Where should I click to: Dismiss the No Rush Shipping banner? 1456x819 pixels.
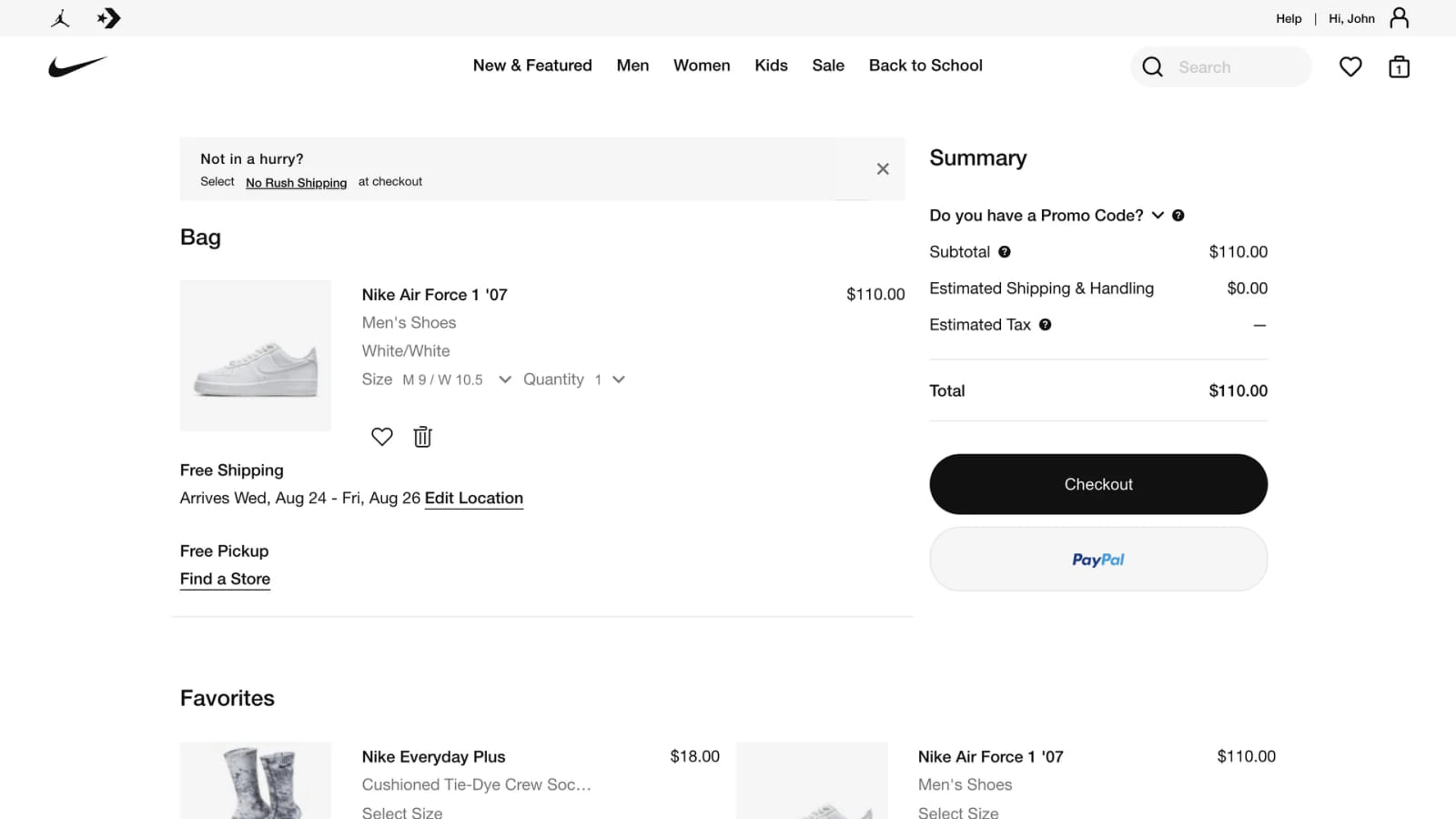[882, 168]
